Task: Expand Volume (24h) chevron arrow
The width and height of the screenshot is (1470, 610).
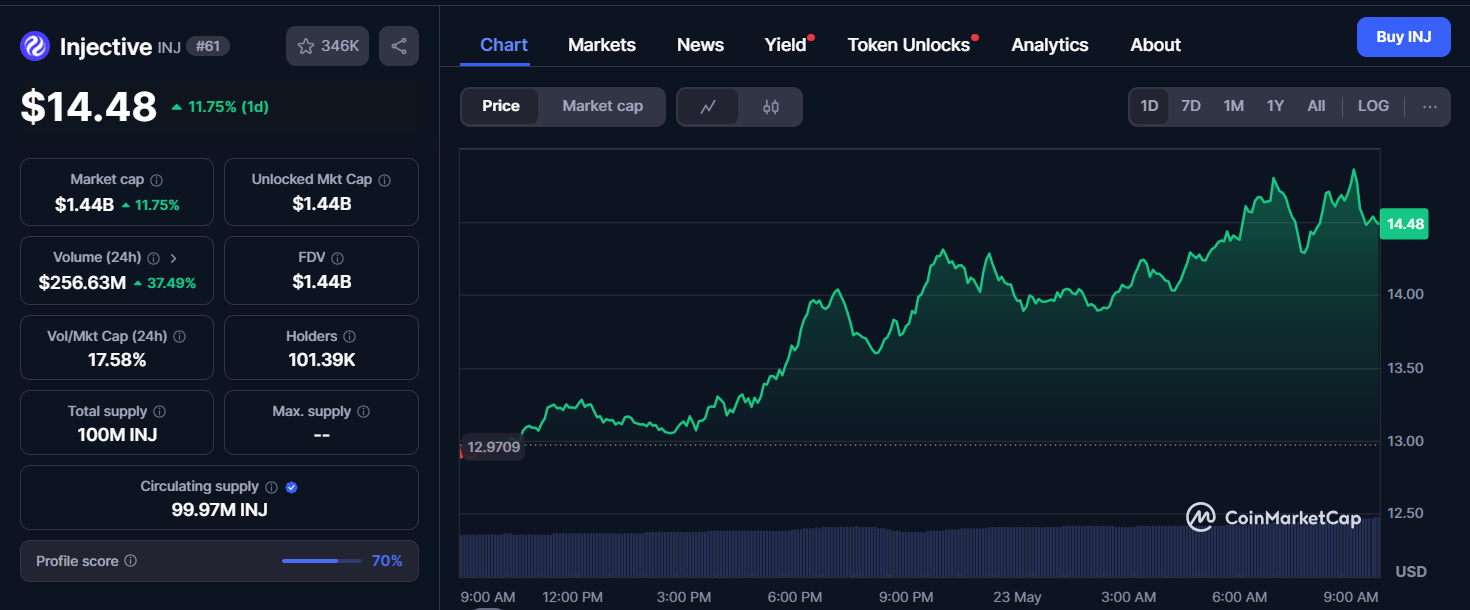Action: (173, 258)
